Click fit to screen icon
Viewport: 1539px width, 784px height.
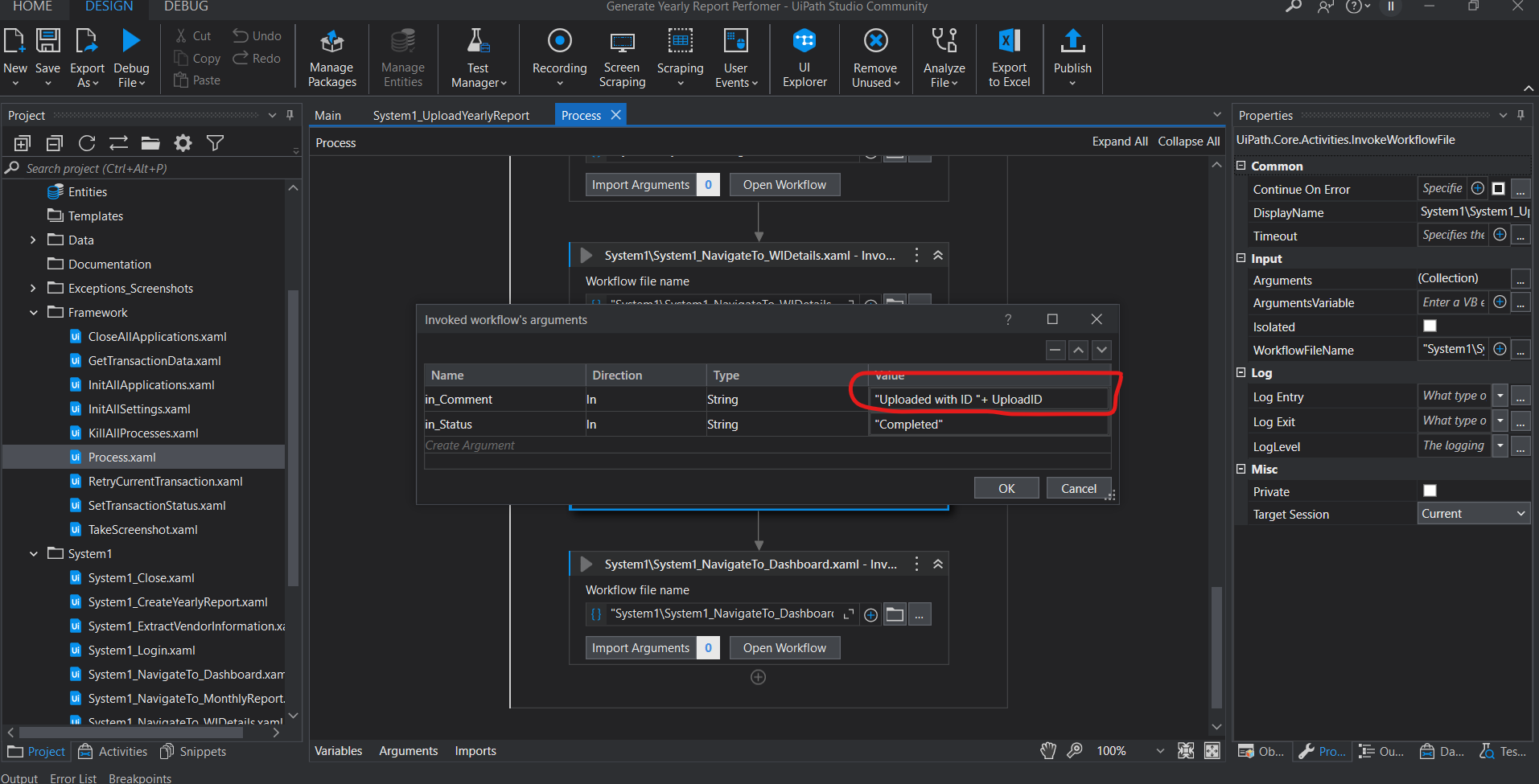[1186, 751]
